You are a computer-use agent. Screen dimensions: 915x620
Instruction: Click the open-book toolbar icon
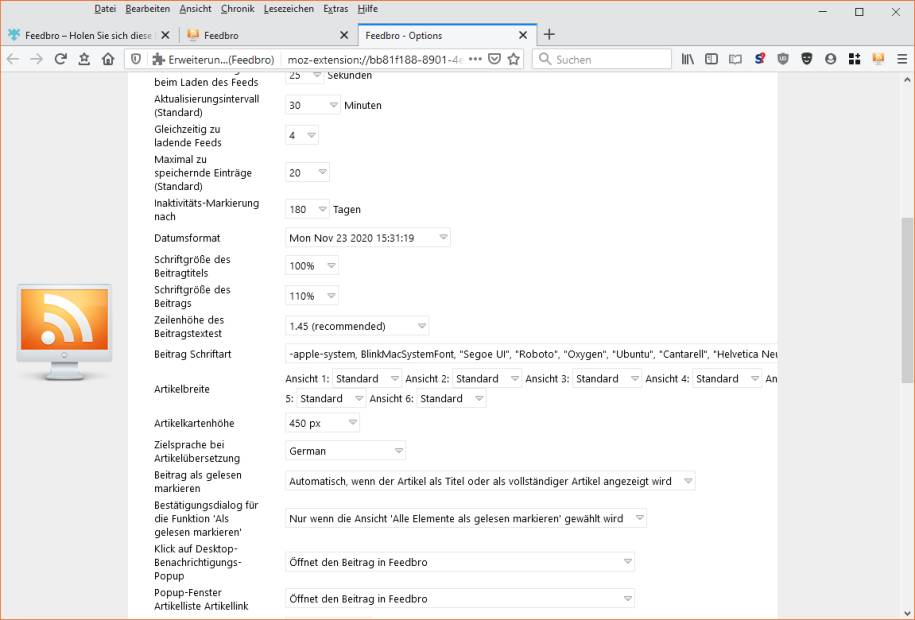coord(735,59)
